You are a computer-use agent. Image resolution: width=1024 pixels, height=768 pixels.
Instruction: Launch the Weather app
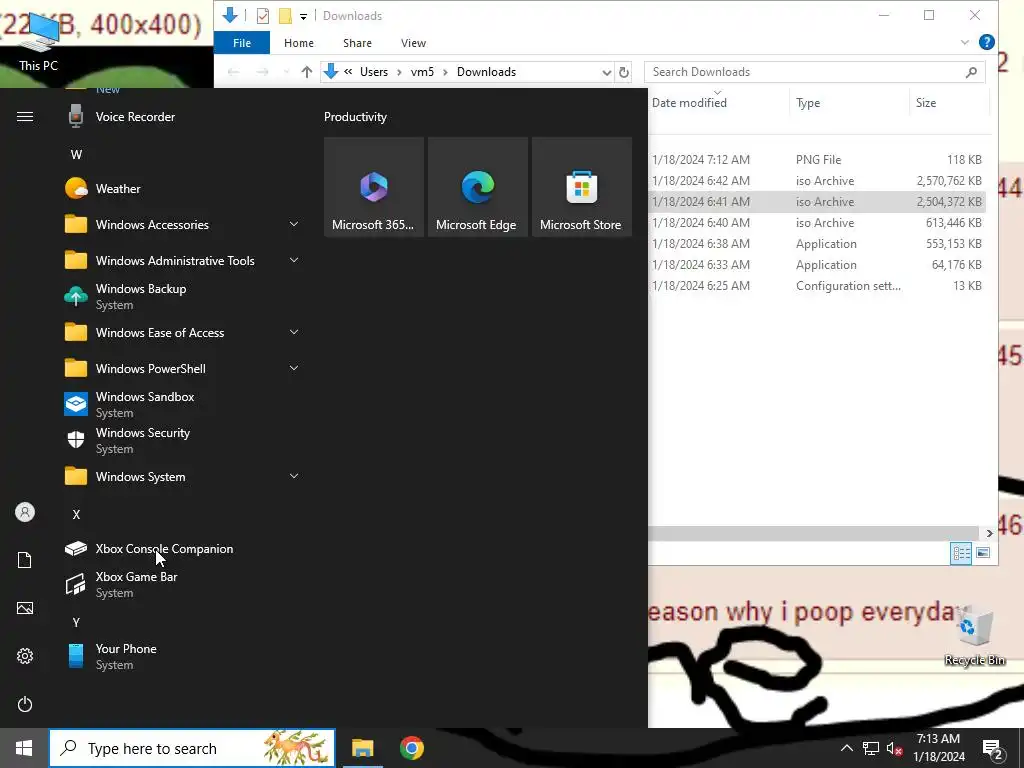click(183, 189)
